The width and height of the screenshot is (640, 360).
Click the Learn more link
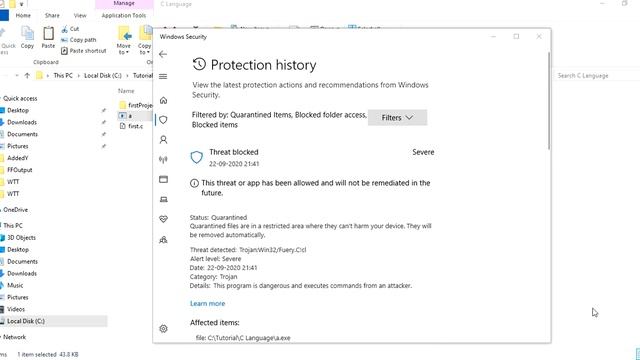(207, 304)
